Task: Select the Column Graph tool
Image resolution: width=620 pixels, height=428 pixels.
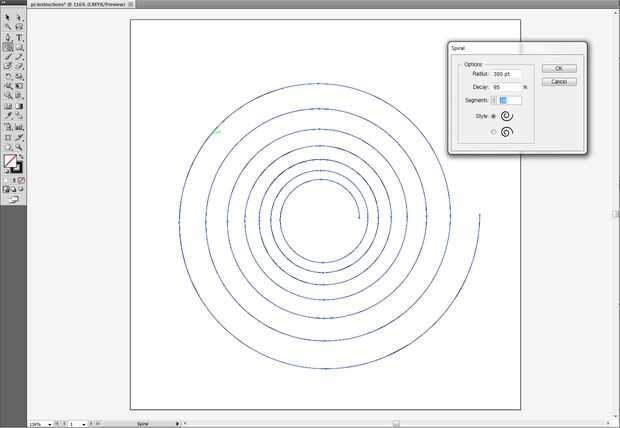Action: [19, 127]
